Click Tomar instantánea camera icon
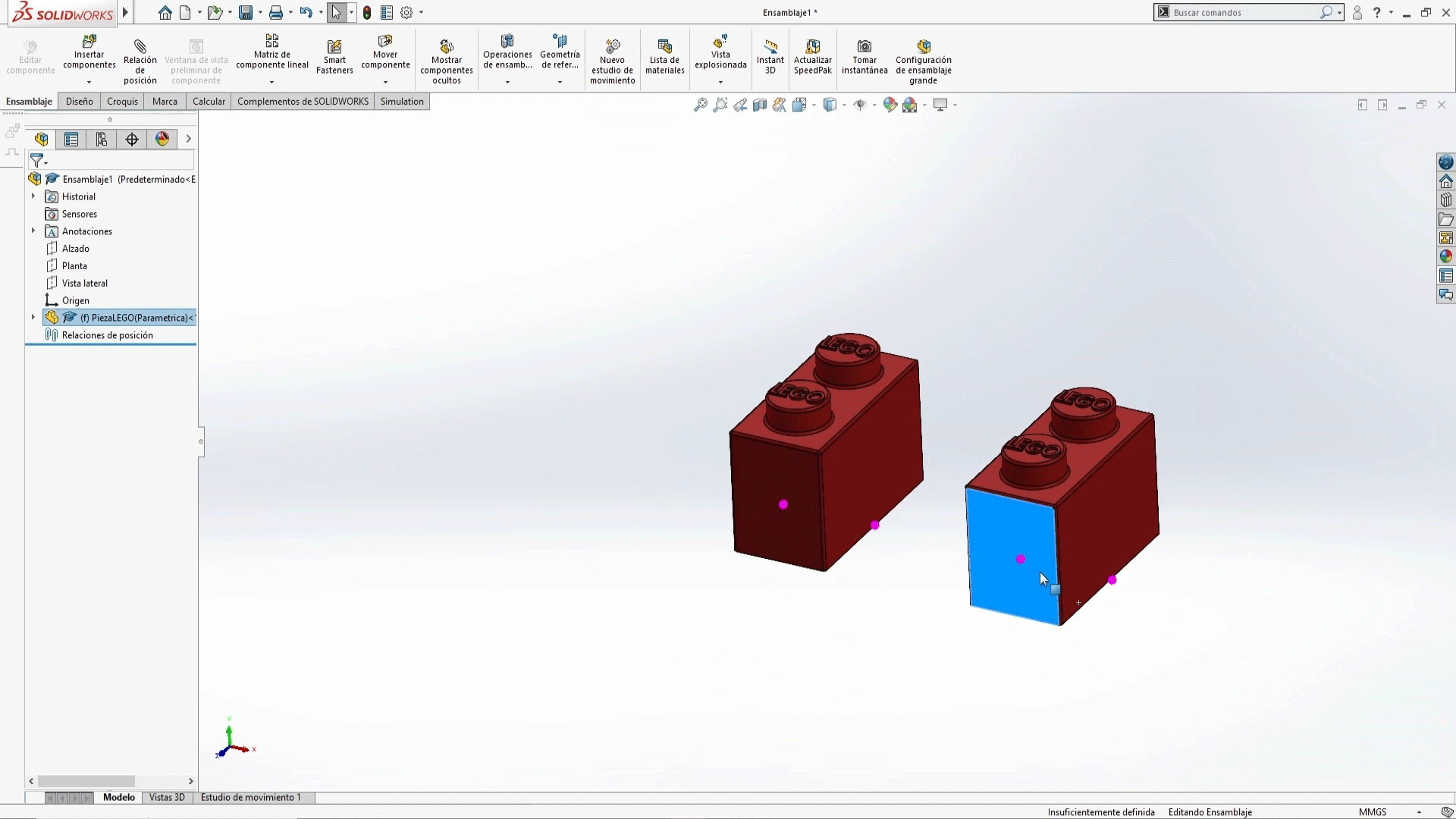1456x819 pixels. click(x=864, y=57)
